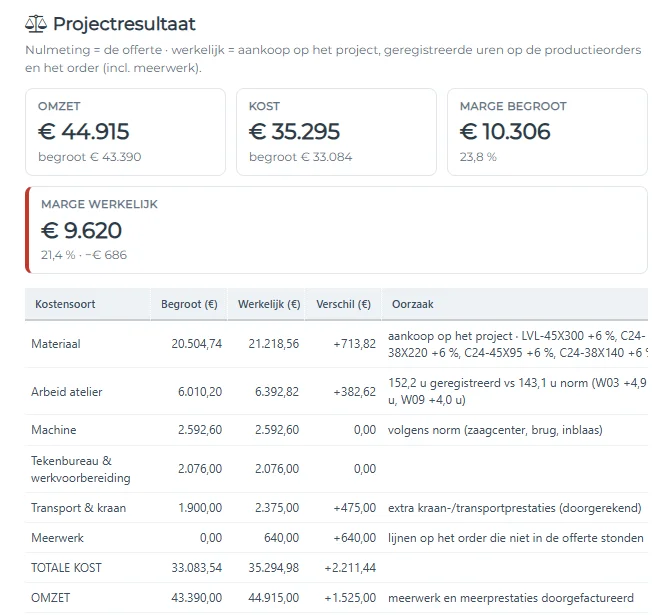
Task: Click OMZET budget value 43.390,00
Action: tap(197, 598)
